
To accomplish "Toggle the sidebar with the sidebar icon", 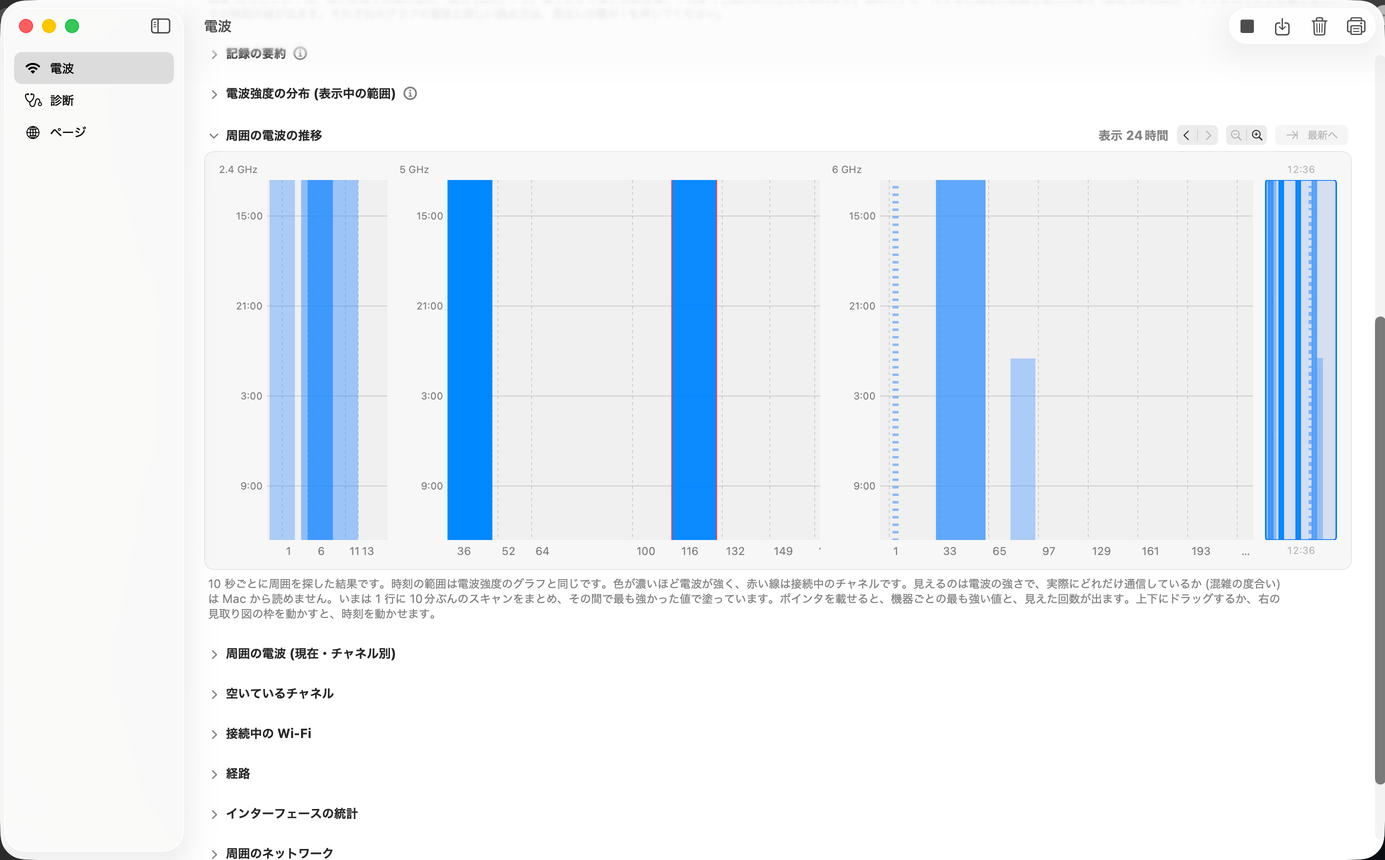I will tap(160, 26).
